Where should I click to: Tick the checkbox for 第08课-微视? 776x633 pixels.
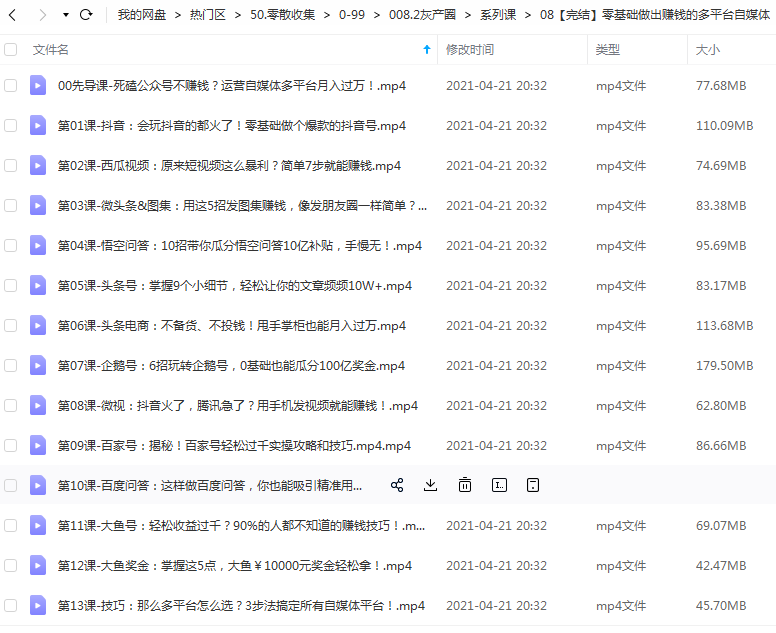[x=10, y=406]
